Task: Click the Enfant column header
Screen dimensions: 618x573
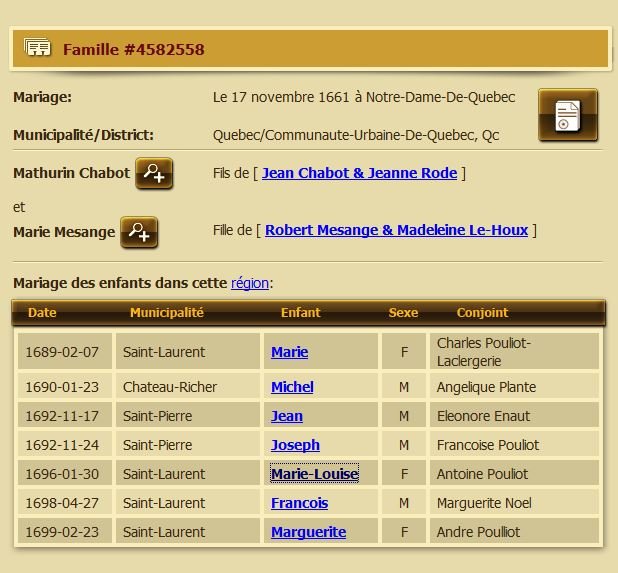Action: [300, 313]
